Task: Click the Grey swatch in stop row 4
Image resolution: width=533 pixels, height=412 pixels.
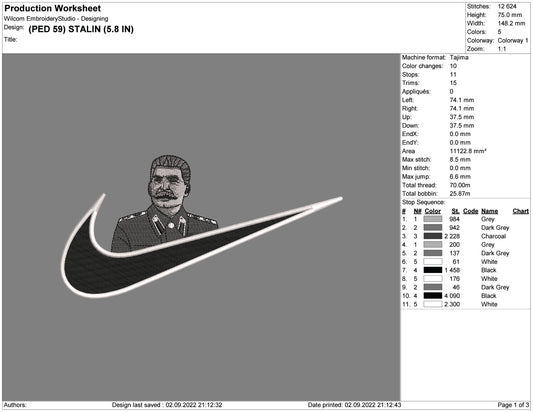Action: pos(433,245)
